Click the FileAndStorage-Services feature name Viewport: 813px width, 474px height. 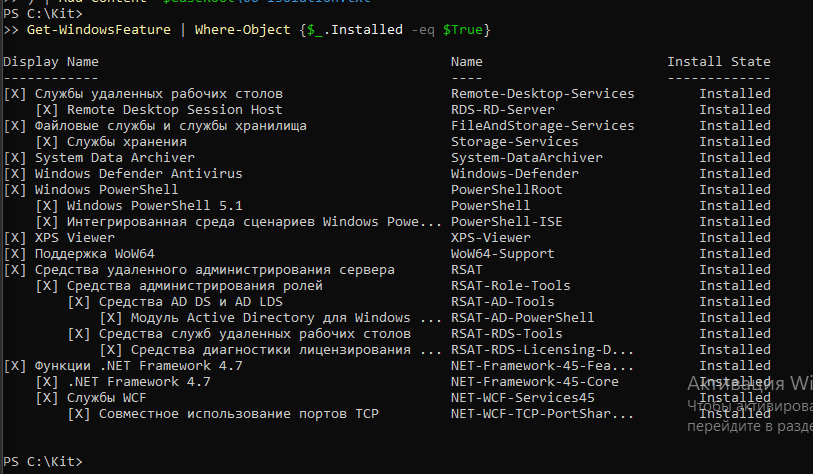point(542,126)
